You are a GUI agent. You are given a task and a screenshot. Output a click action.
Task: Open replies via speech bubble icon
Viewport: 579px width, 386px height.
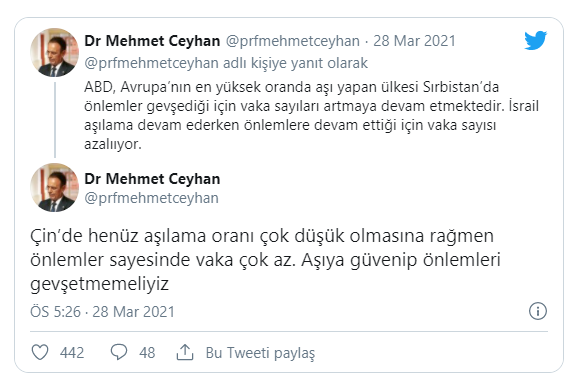[119, 352]
